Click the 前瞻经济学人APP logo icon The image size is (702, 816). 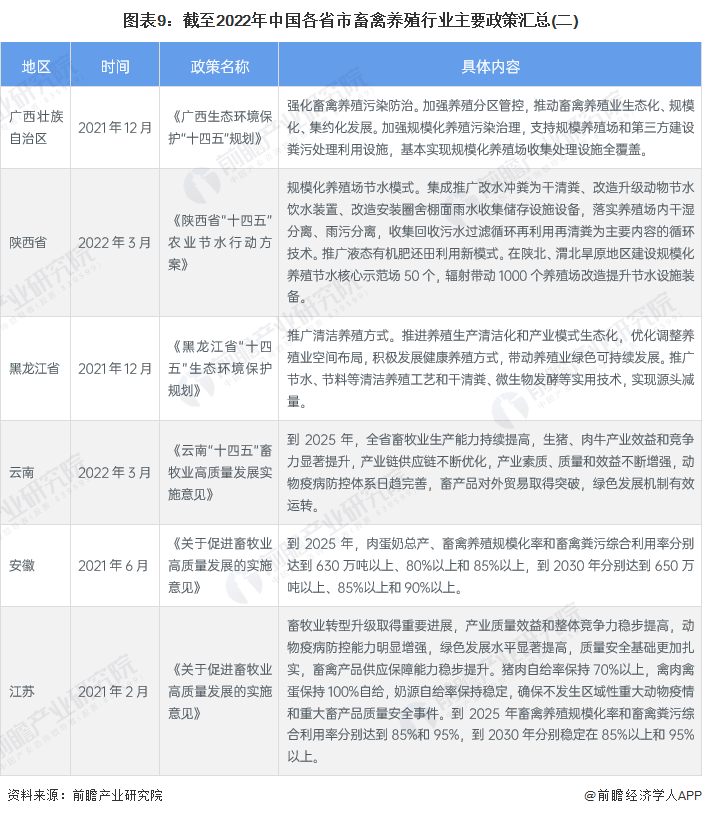(591, 795)
